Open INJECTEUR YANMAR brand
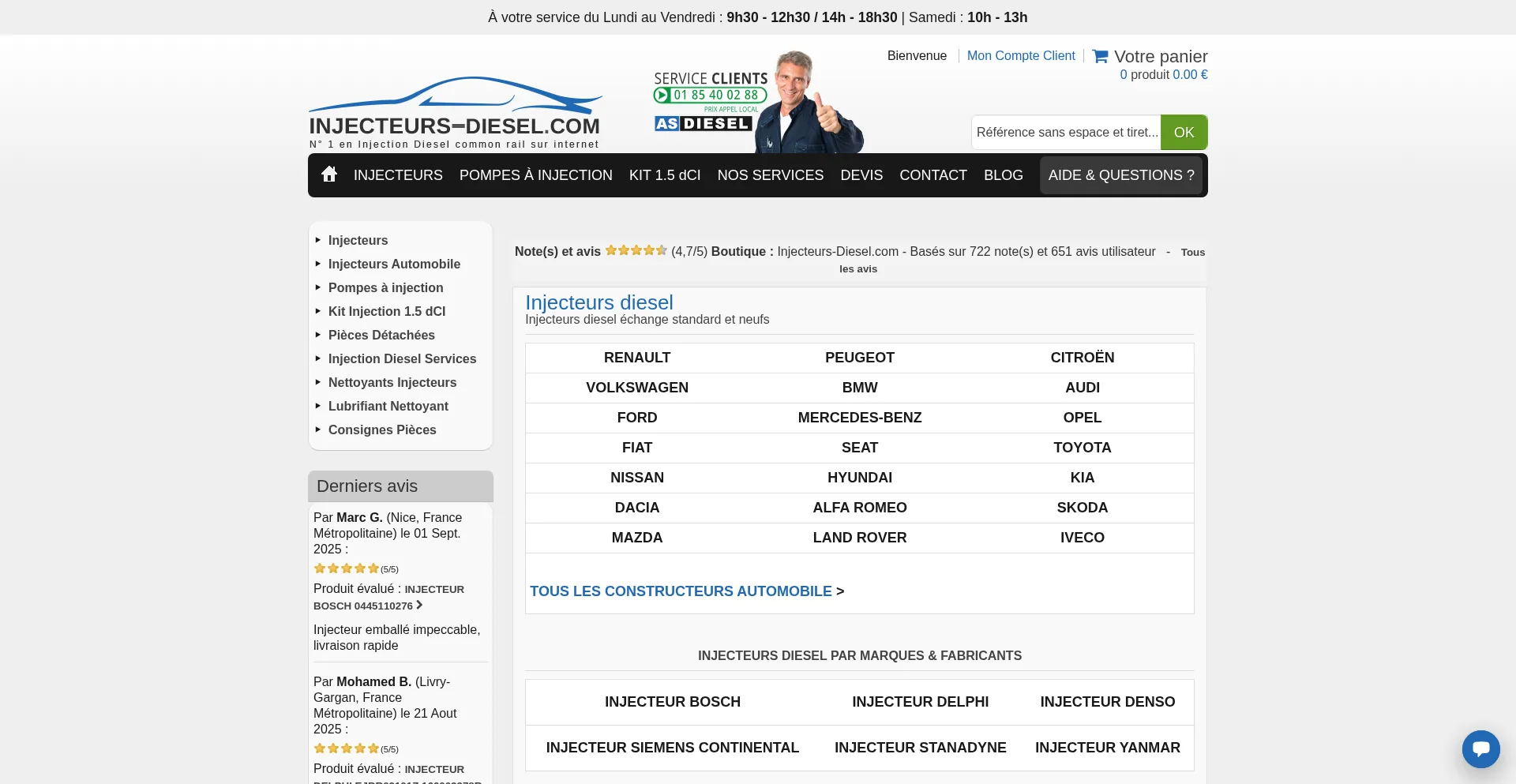 pyautogui.click(x=1108, y=748)
